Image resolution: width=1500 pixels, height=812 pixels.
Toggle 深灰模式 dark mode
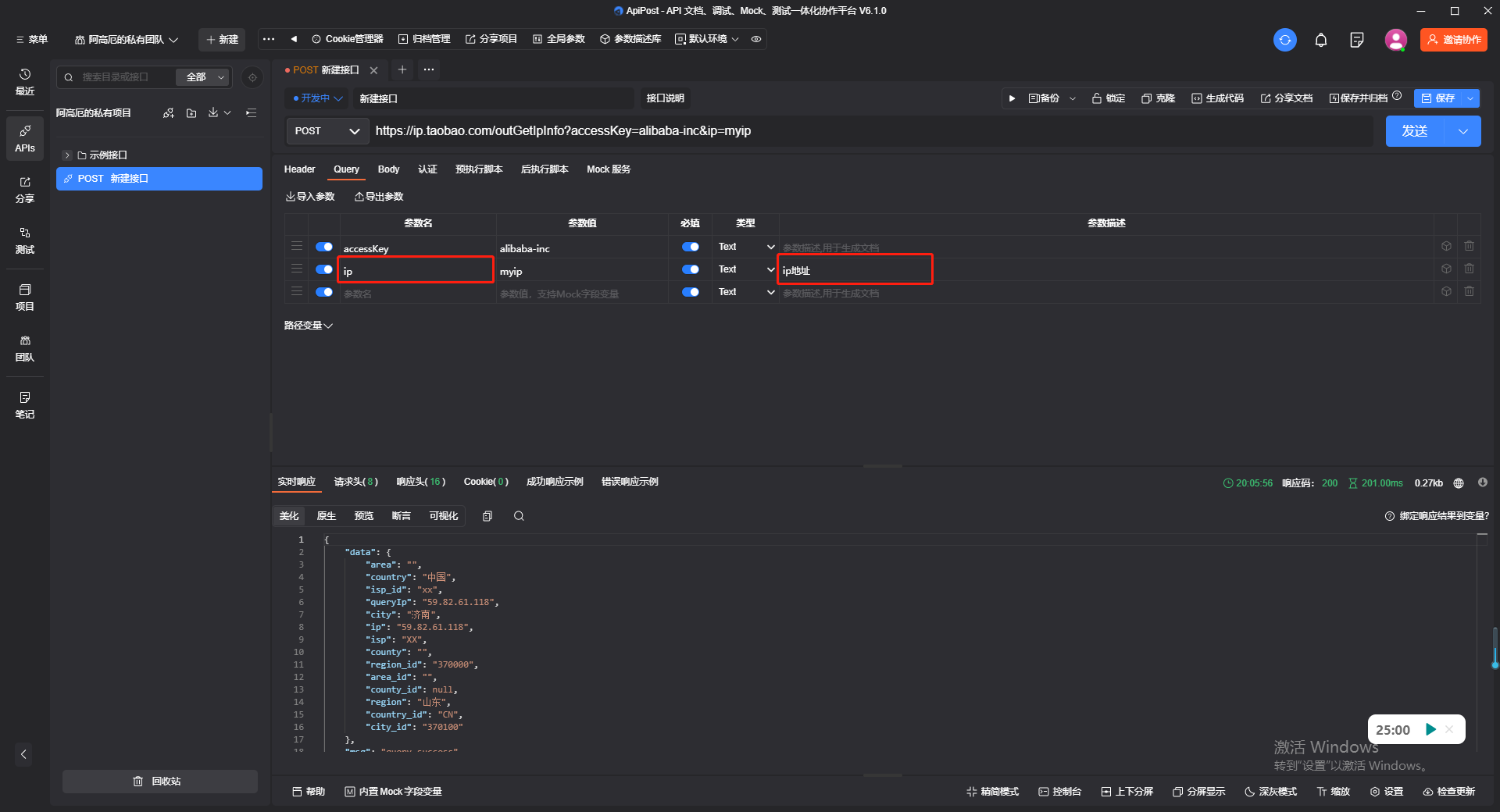pyautogui.click(x=1270, y=792)
